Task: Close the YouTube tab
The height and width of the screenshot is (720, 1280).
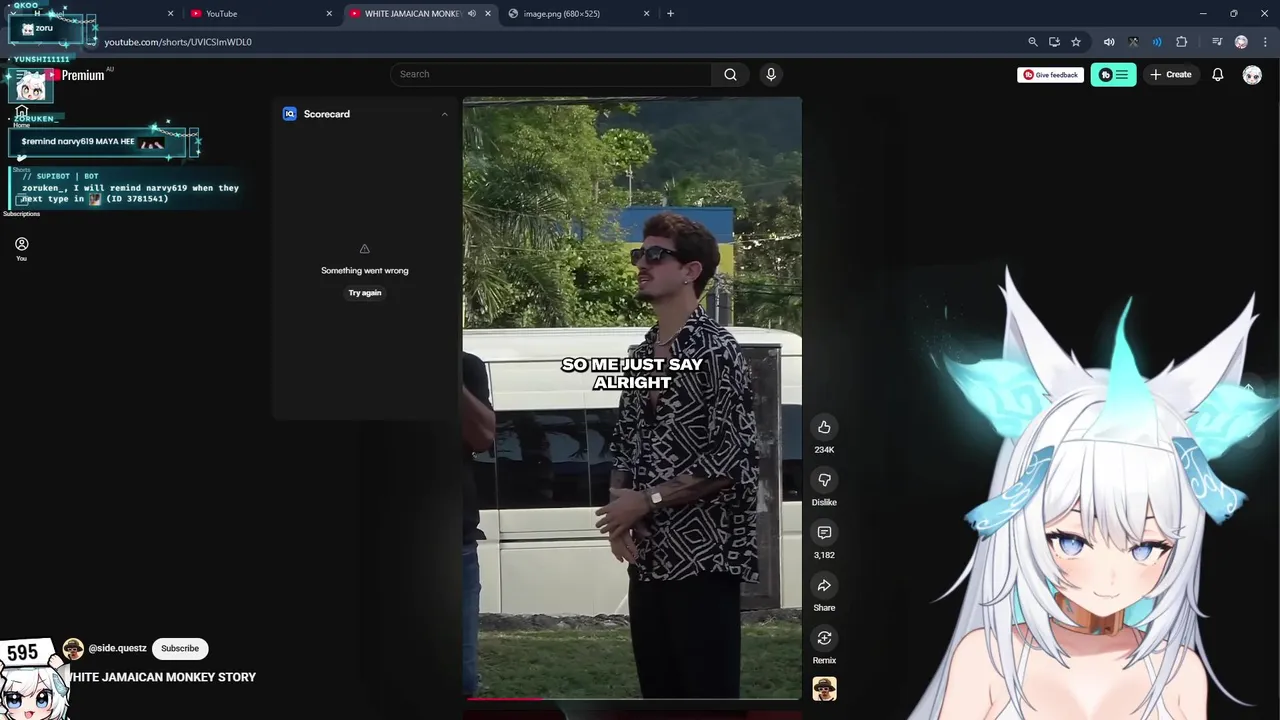Action: (329, 14)
